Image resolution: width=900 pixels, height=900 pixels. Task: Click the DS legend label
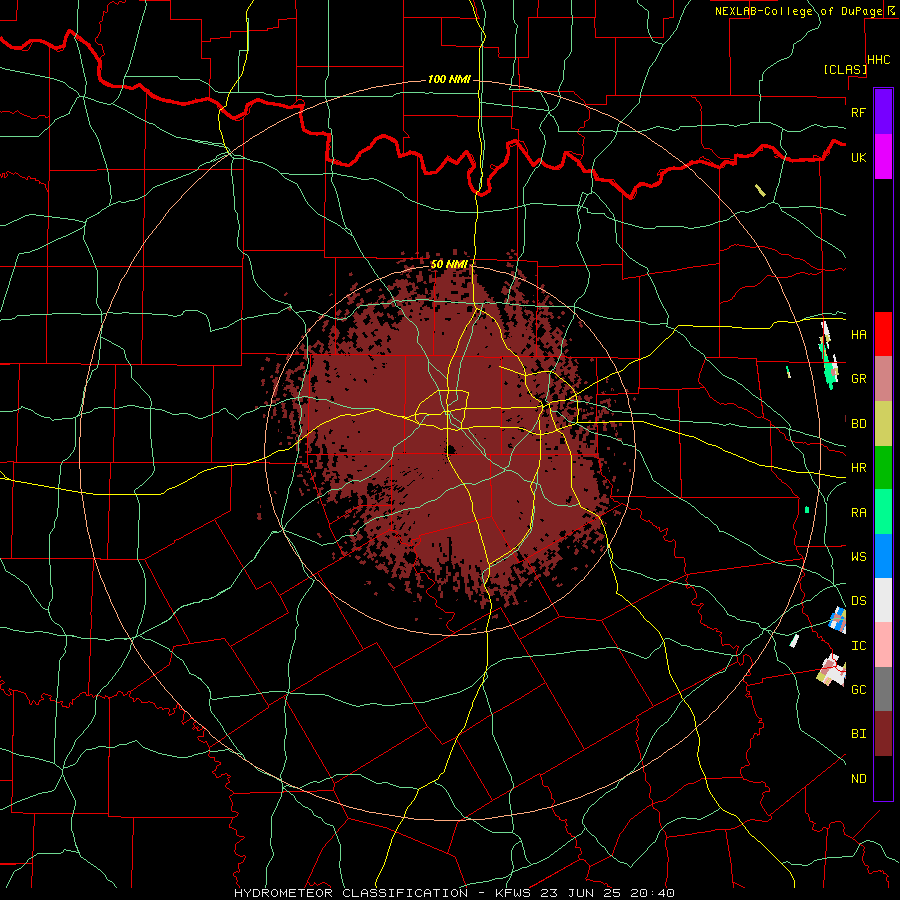[858, 601]
